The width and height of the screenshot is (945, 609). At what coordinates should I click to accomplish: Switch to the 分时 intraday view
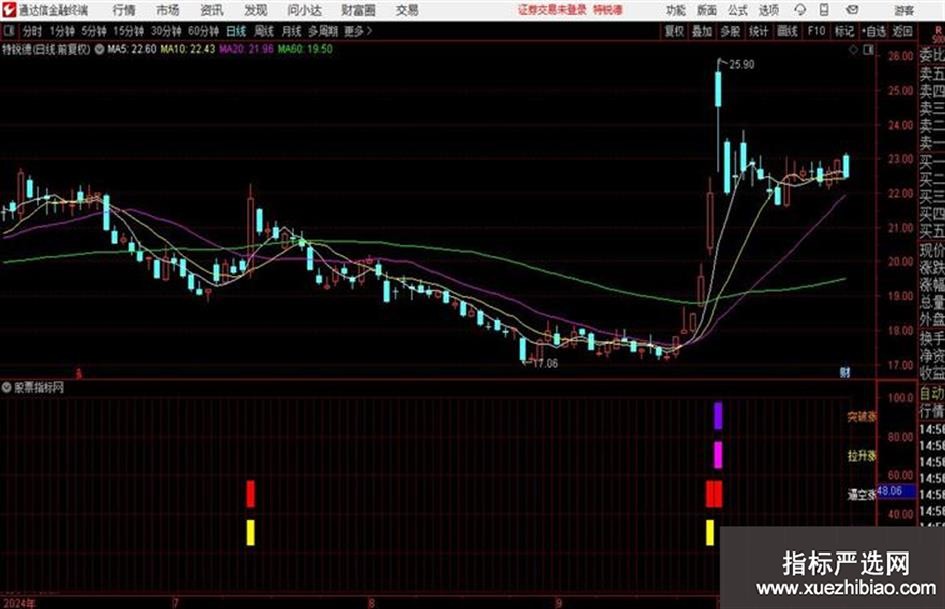click(x=33, y=31)
